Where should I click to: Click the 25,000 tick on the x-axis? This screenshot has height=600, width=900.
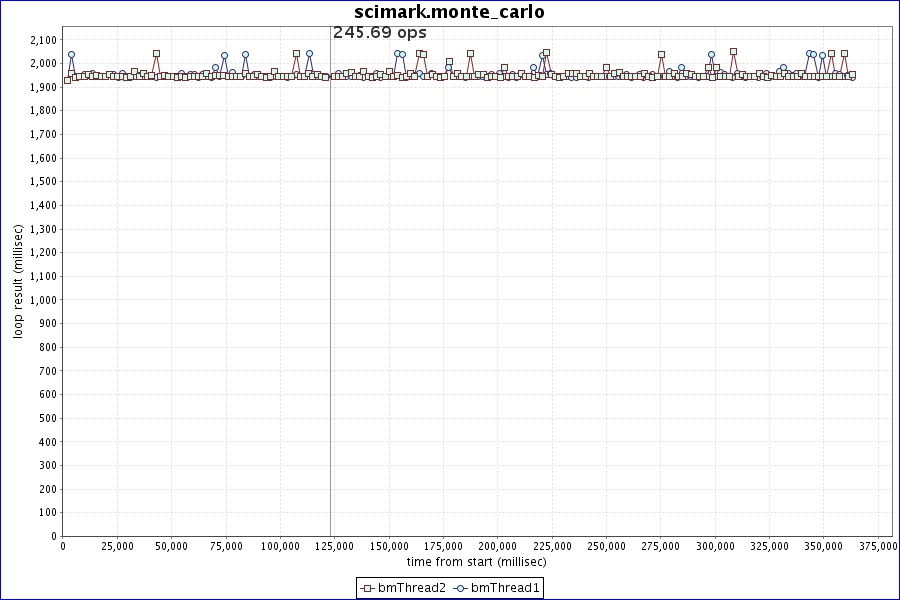[x=117, y=546]
